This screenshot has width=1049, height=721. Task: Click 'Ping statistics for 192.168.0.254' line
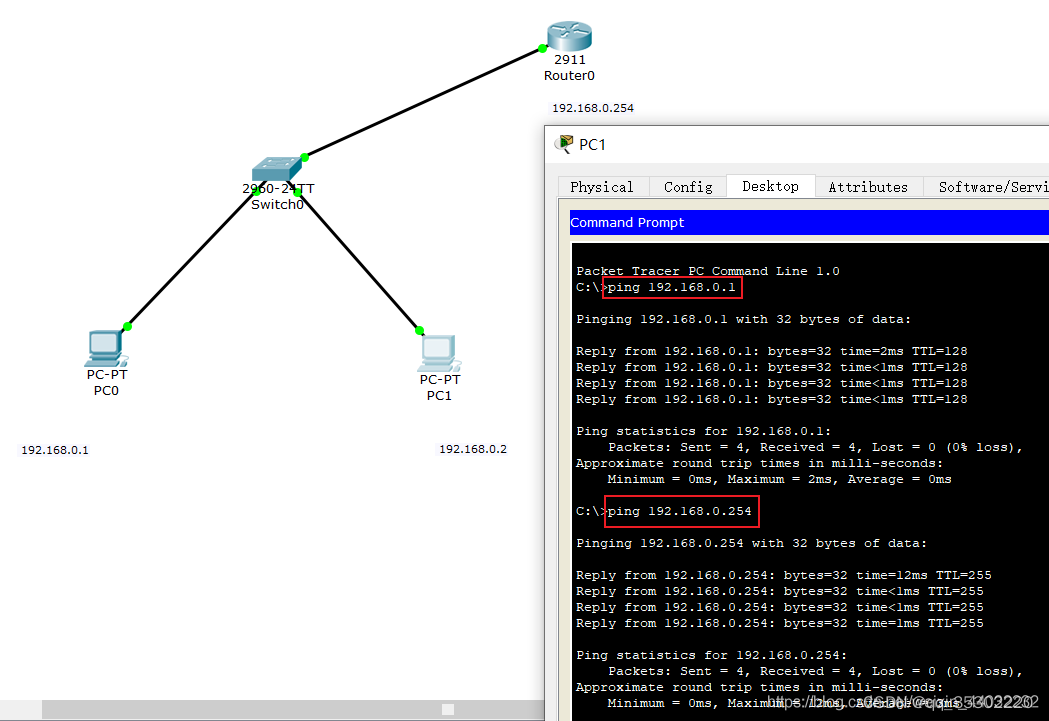[x=712, y=655]
